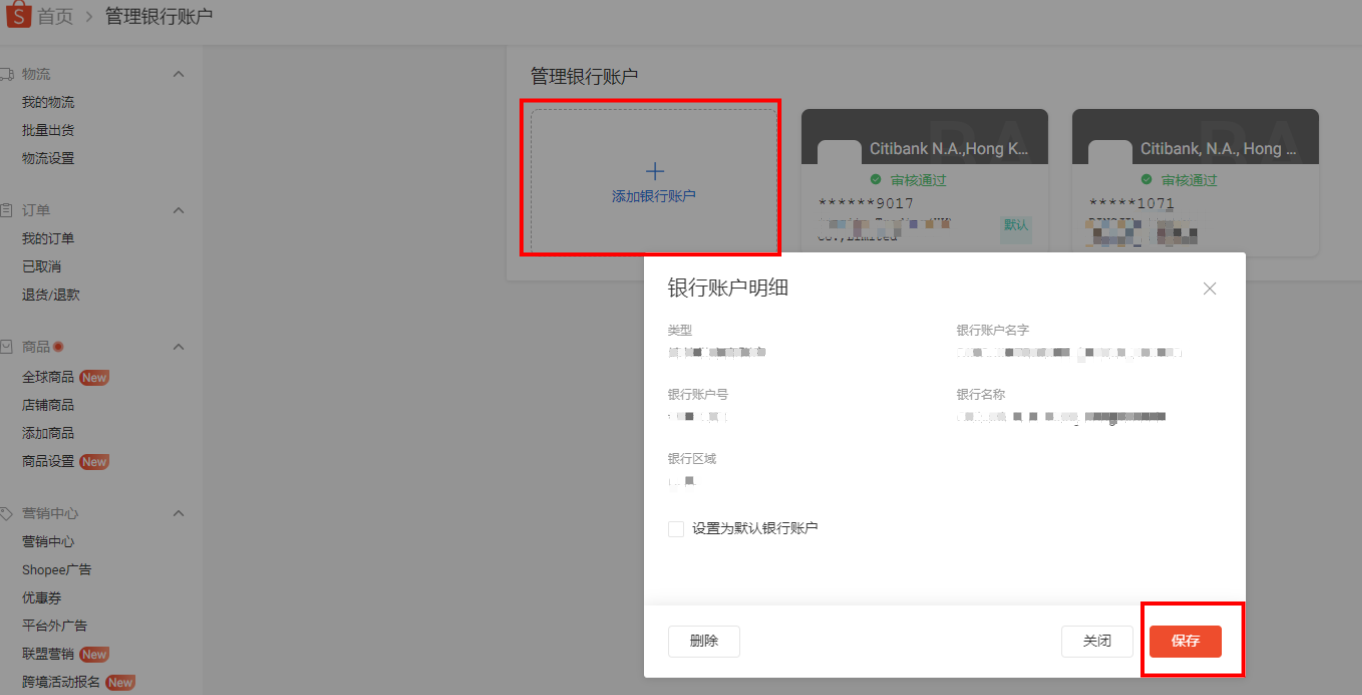
Task: Collapse the 订单 sidebar section
Action: (178, 209)
